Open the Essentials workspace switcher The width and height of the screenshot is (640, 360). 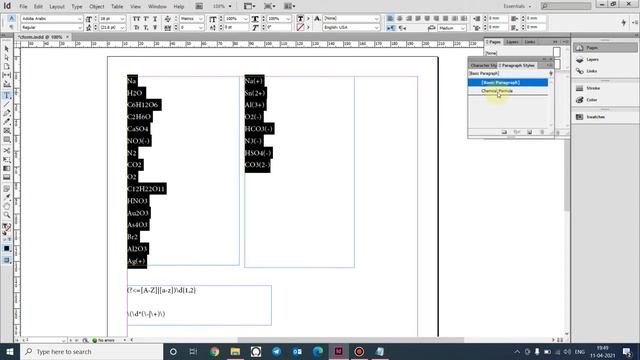517,6
